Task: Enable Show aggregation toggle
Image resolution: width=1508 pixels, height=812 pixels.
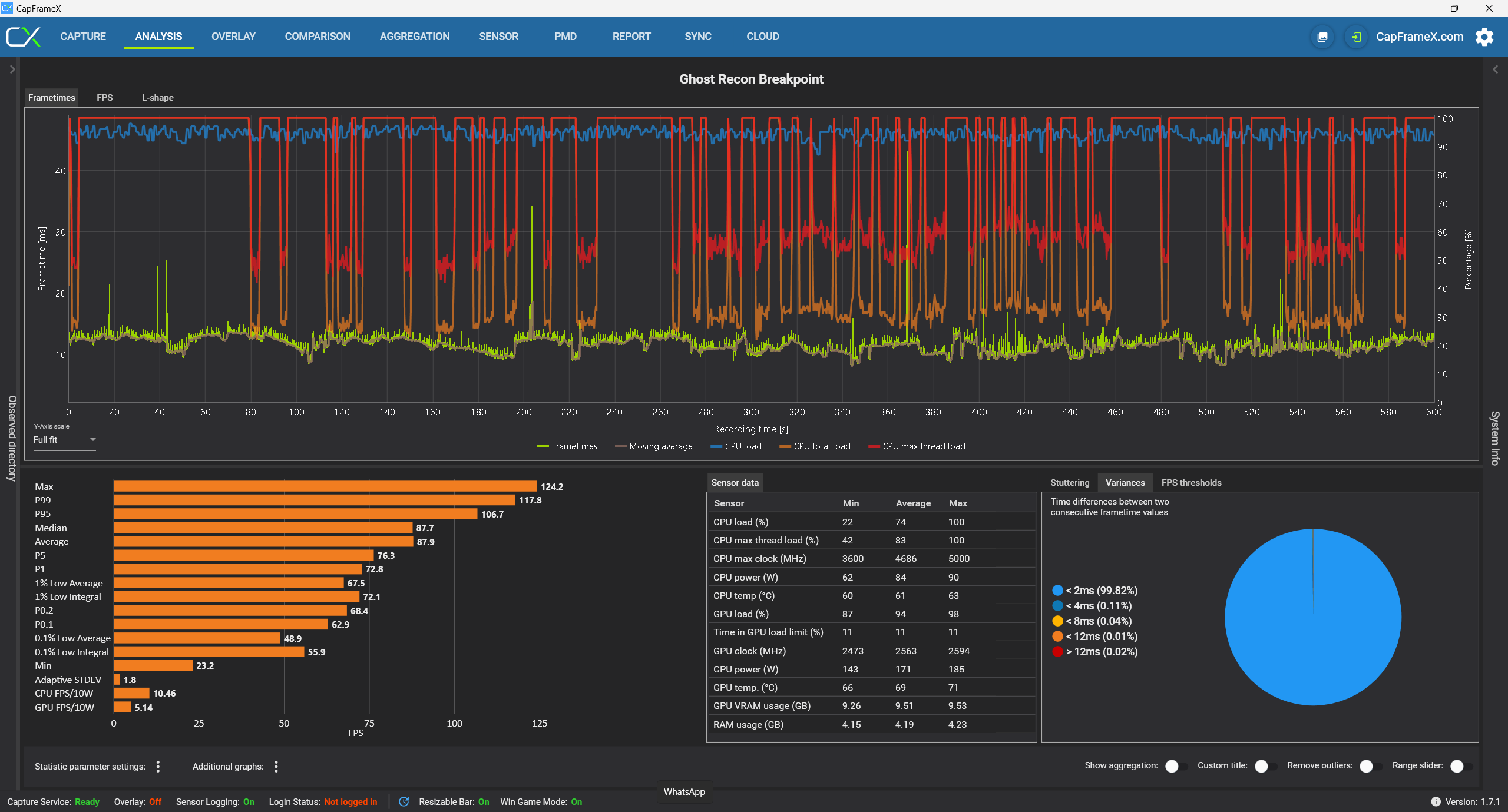Action: (x=1176, y=765)
